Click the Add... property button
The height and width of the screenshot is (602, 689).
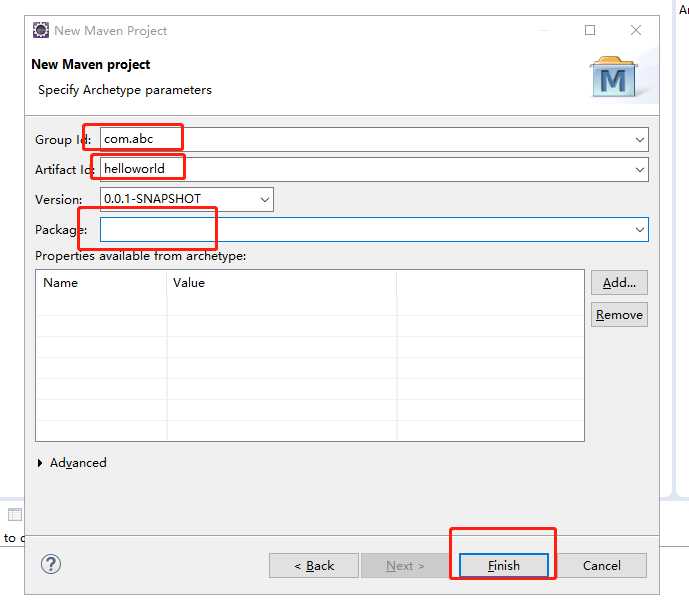click(x=619, y=283)
